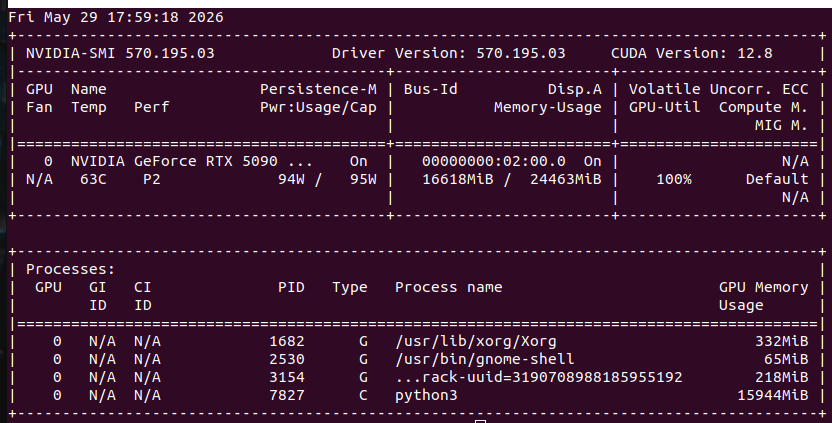Click the 332MiB memory value

[x=782, y=341]
